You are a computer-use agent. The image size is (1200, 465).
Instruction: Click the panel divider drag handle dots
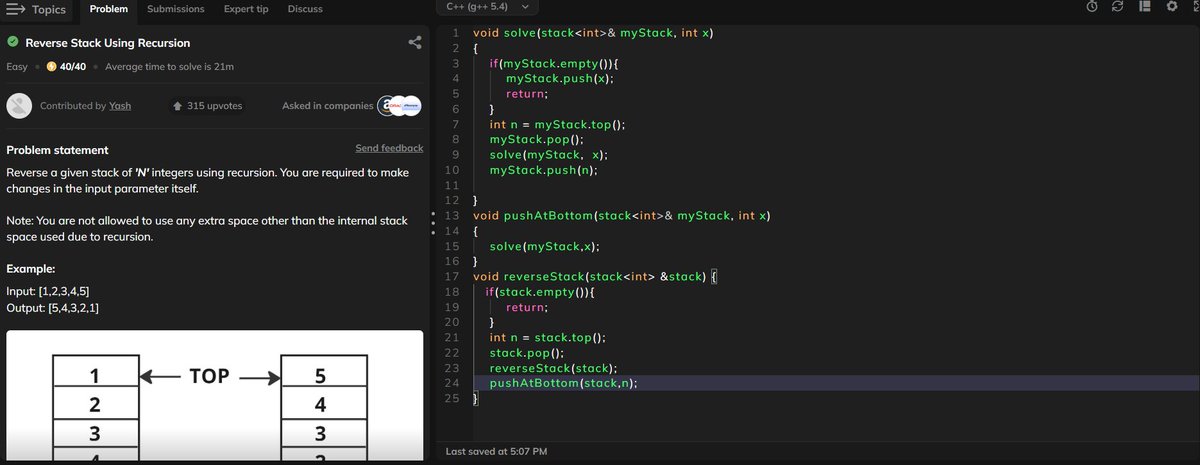432,224
